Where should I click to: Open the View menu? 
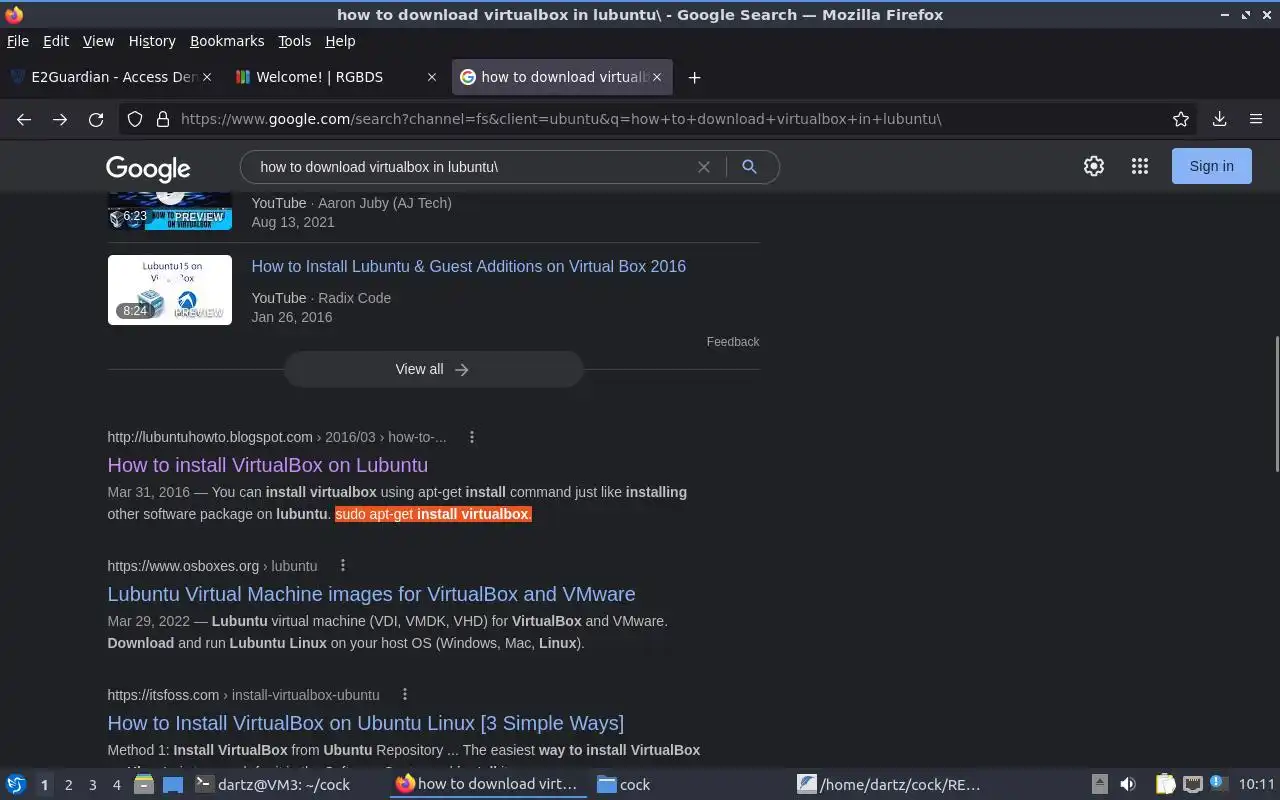point(98,41)
